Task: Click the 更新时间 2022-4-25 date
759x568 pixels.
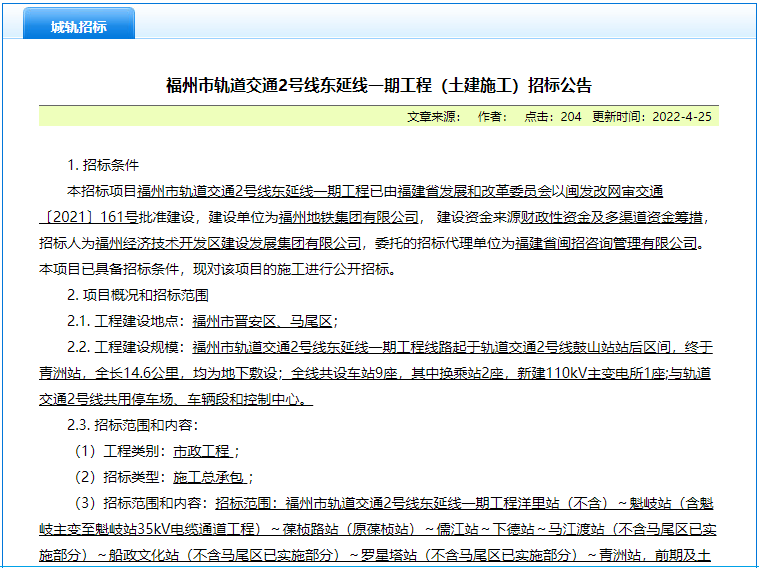Action: click(652, 117)
